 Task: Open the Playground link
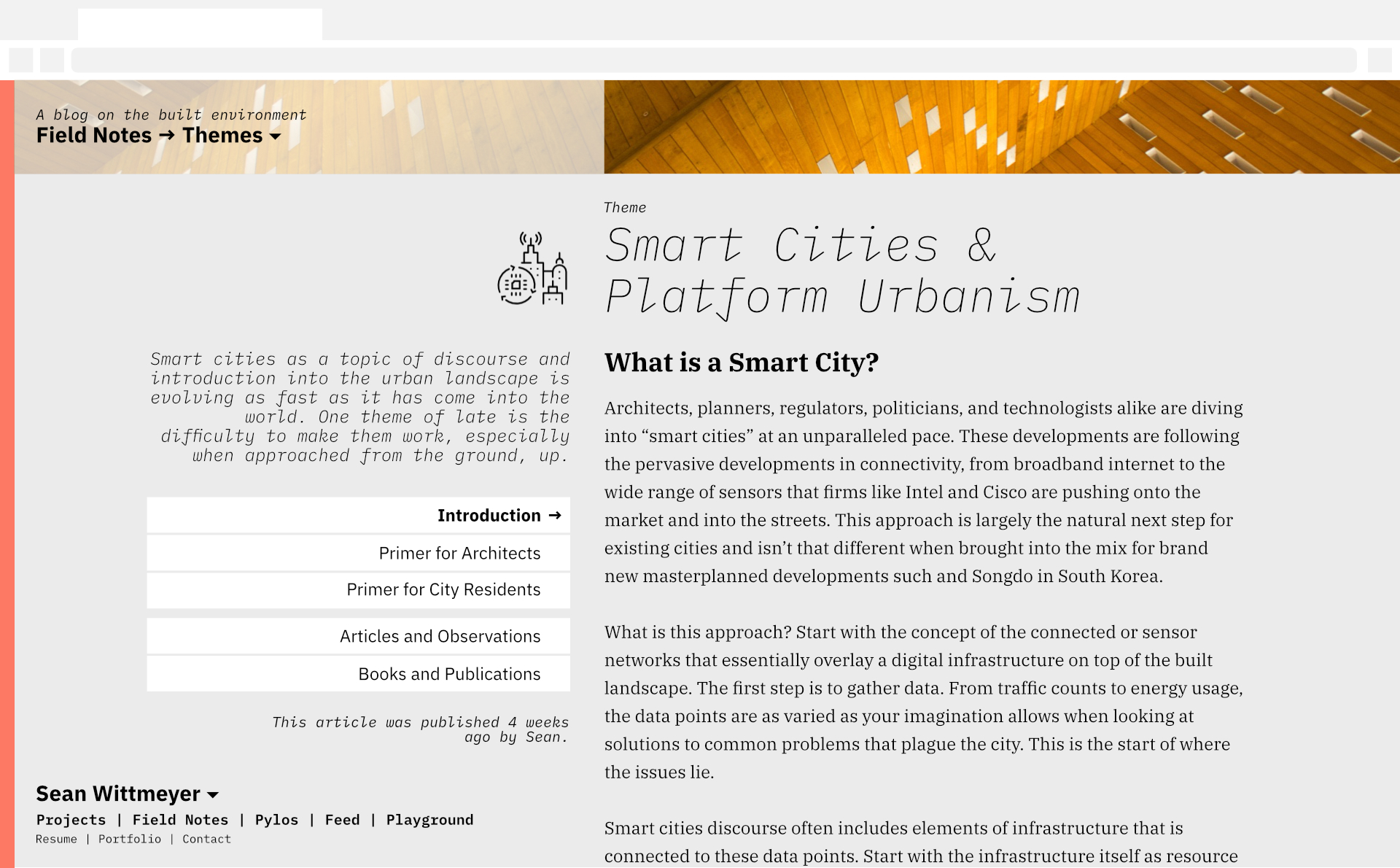429,820
